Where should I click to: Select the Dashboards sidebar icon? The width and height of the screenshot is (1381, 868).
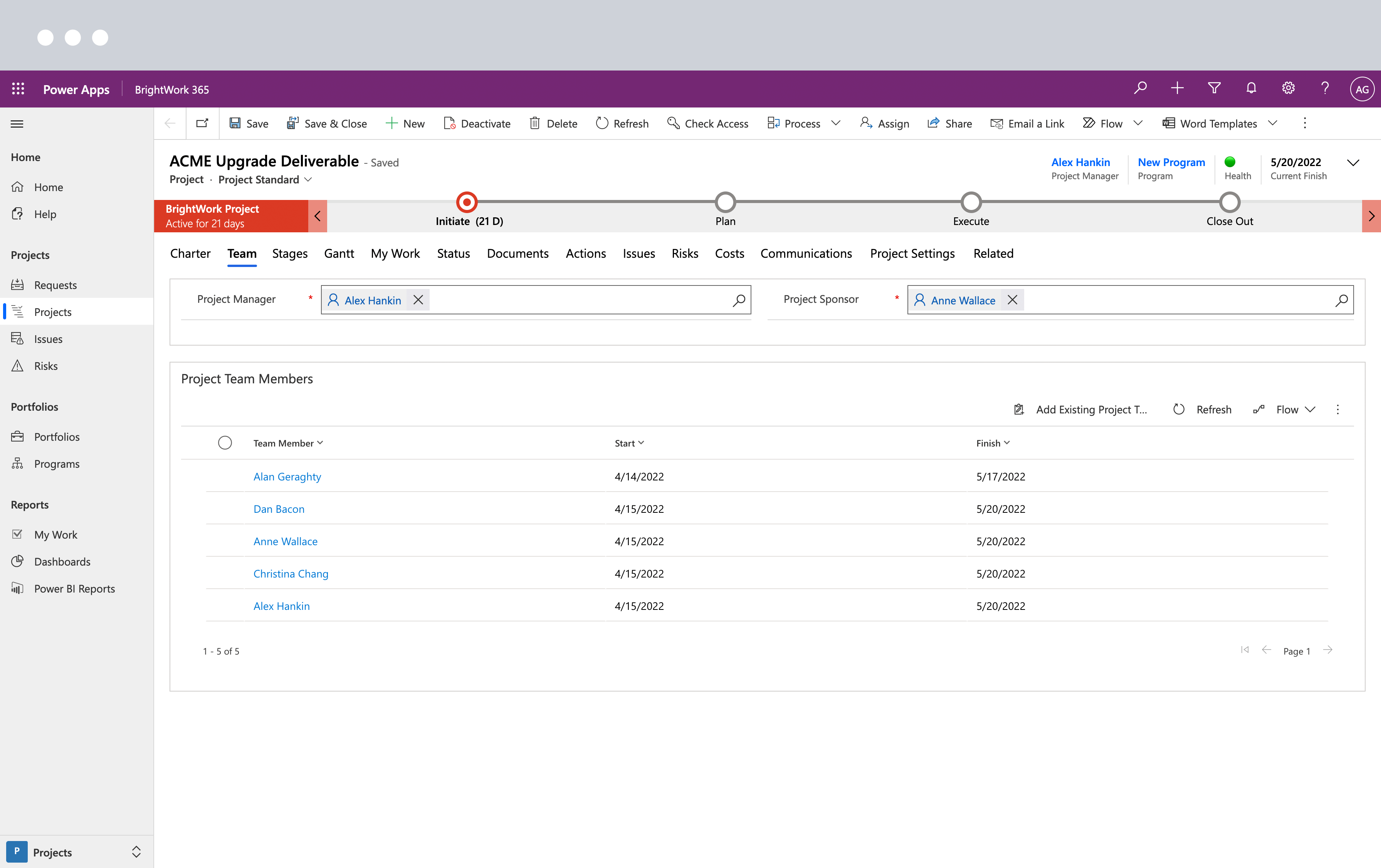[17, 561]
